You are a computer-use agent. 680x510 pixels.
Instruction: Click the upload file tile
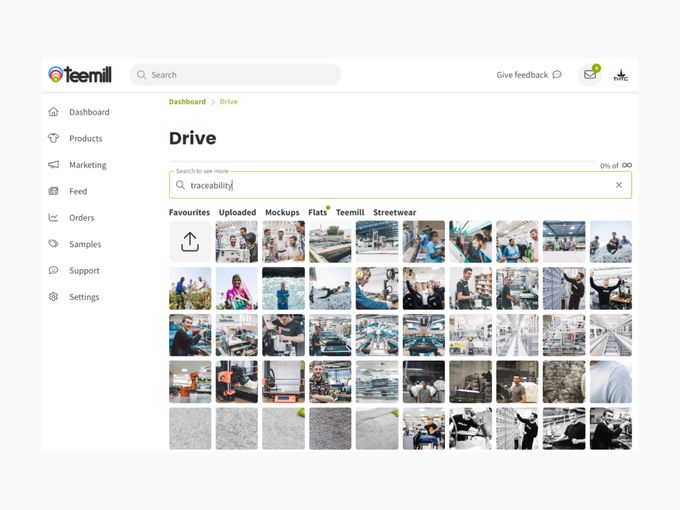pyautogui.click(x=190, y=242)
